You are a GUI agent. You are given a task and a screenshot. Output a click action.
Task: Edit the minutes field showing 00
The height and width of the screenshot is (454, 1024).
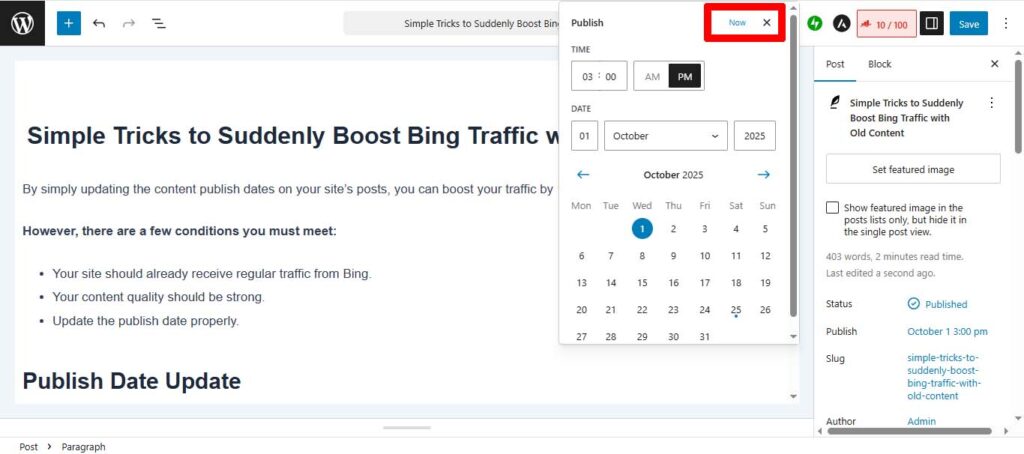(x=611, y=76)
